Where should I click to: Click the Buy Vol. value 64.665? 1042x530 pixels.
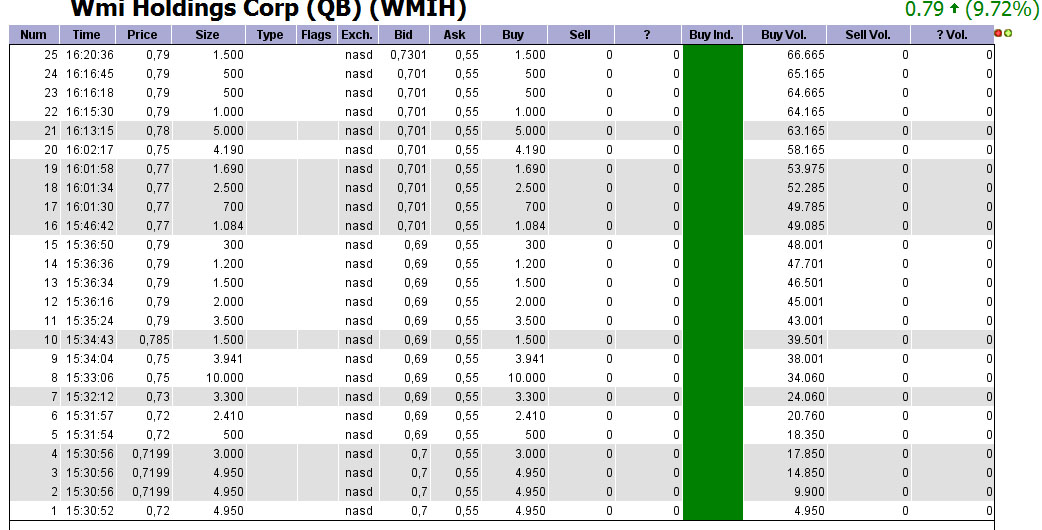click(x=805, y=93)
